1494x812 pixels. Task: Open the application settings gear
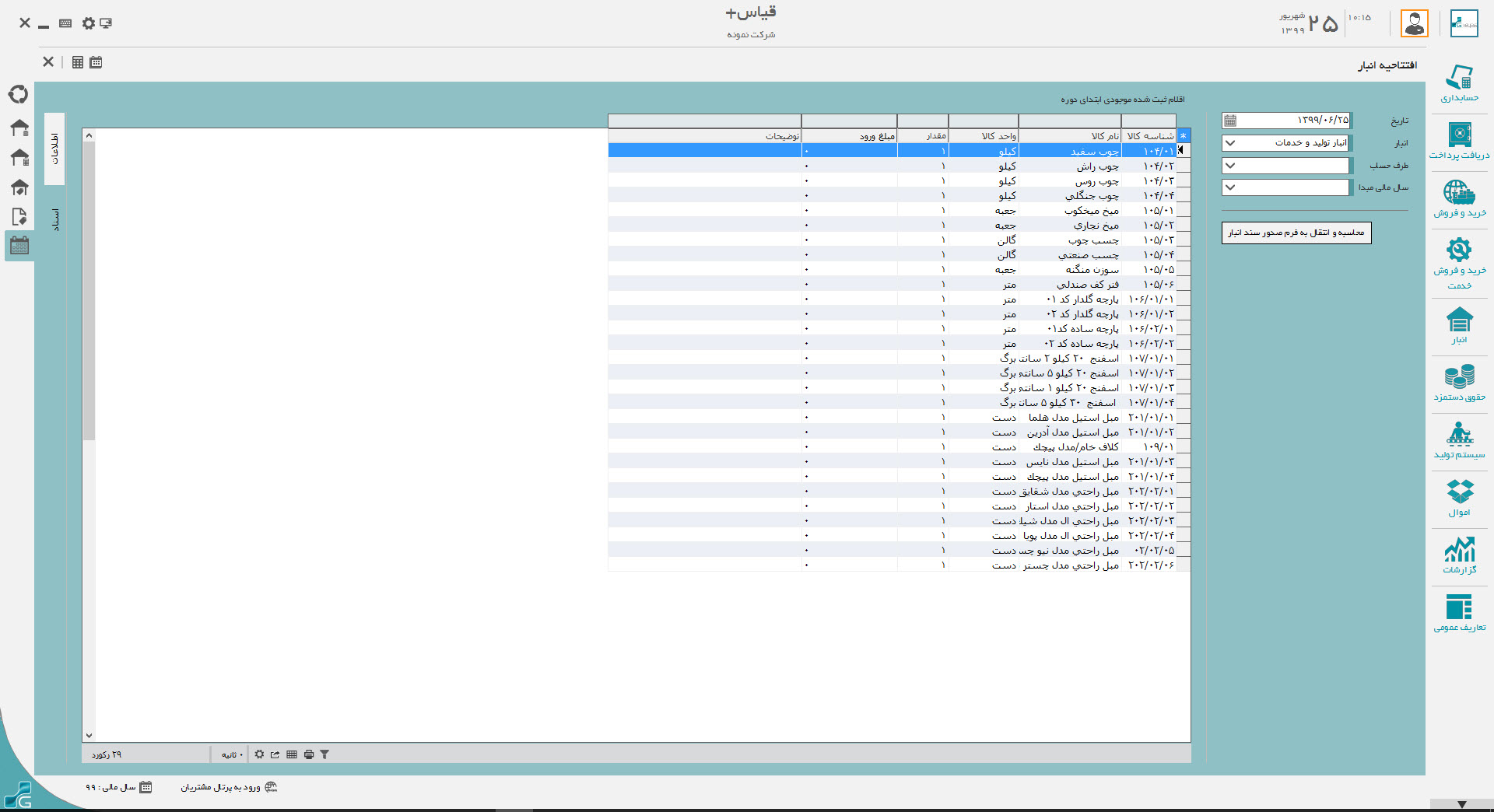88,23
